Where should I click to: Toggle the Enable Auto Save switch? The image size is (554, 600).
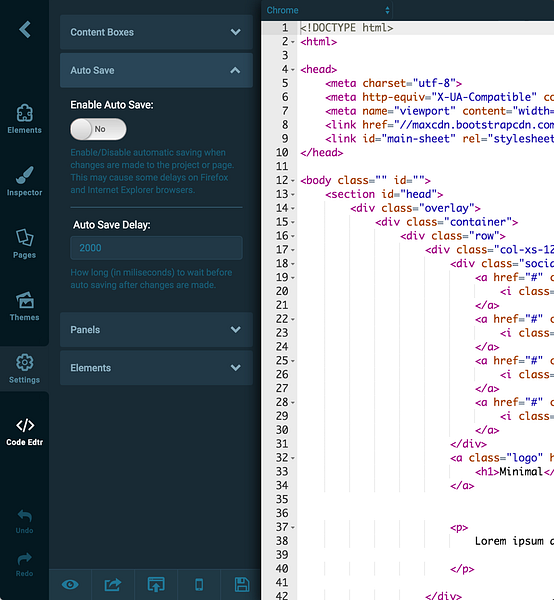coord(98,129)
